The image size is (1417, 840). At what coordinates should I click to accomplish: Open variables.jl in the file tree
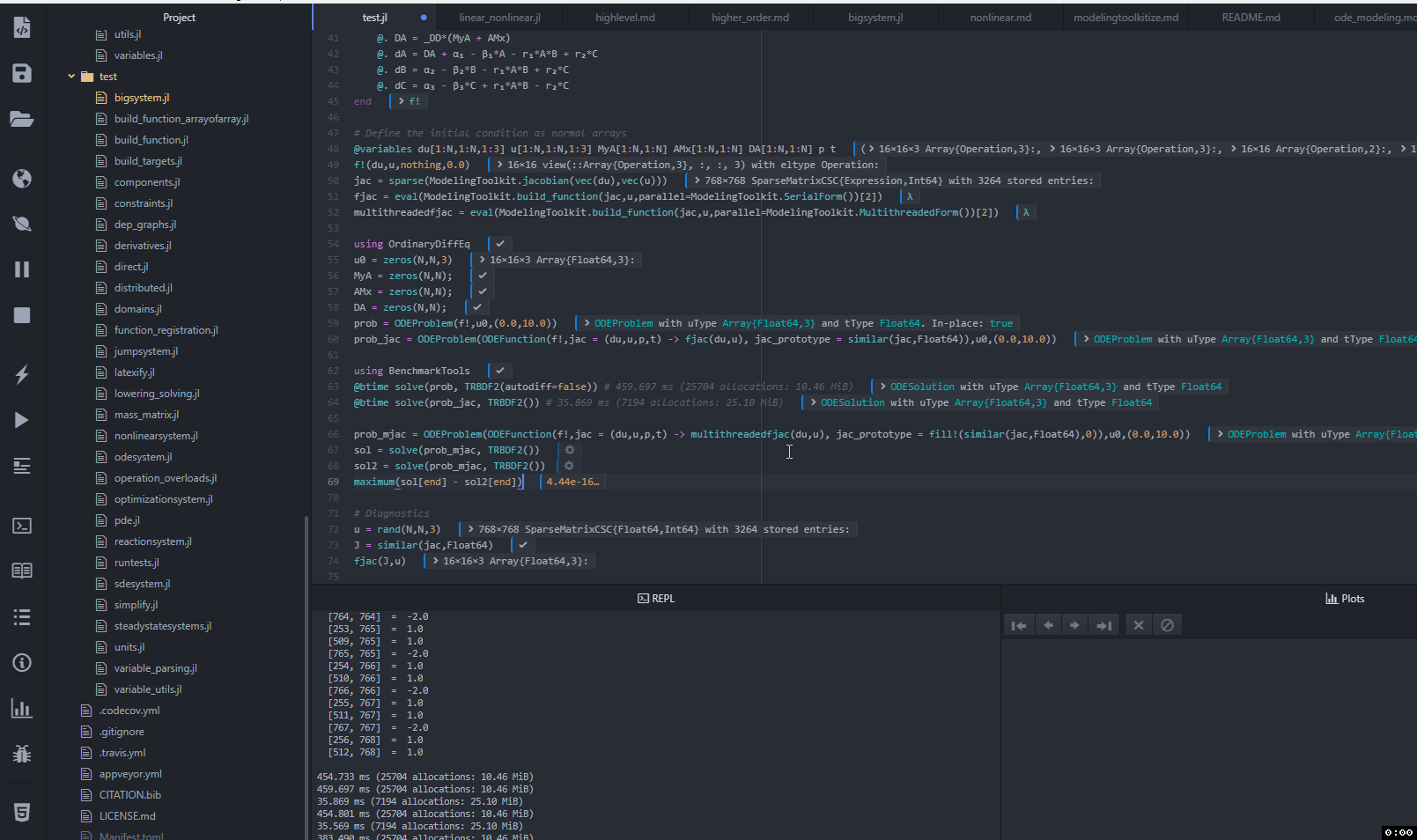138,55
